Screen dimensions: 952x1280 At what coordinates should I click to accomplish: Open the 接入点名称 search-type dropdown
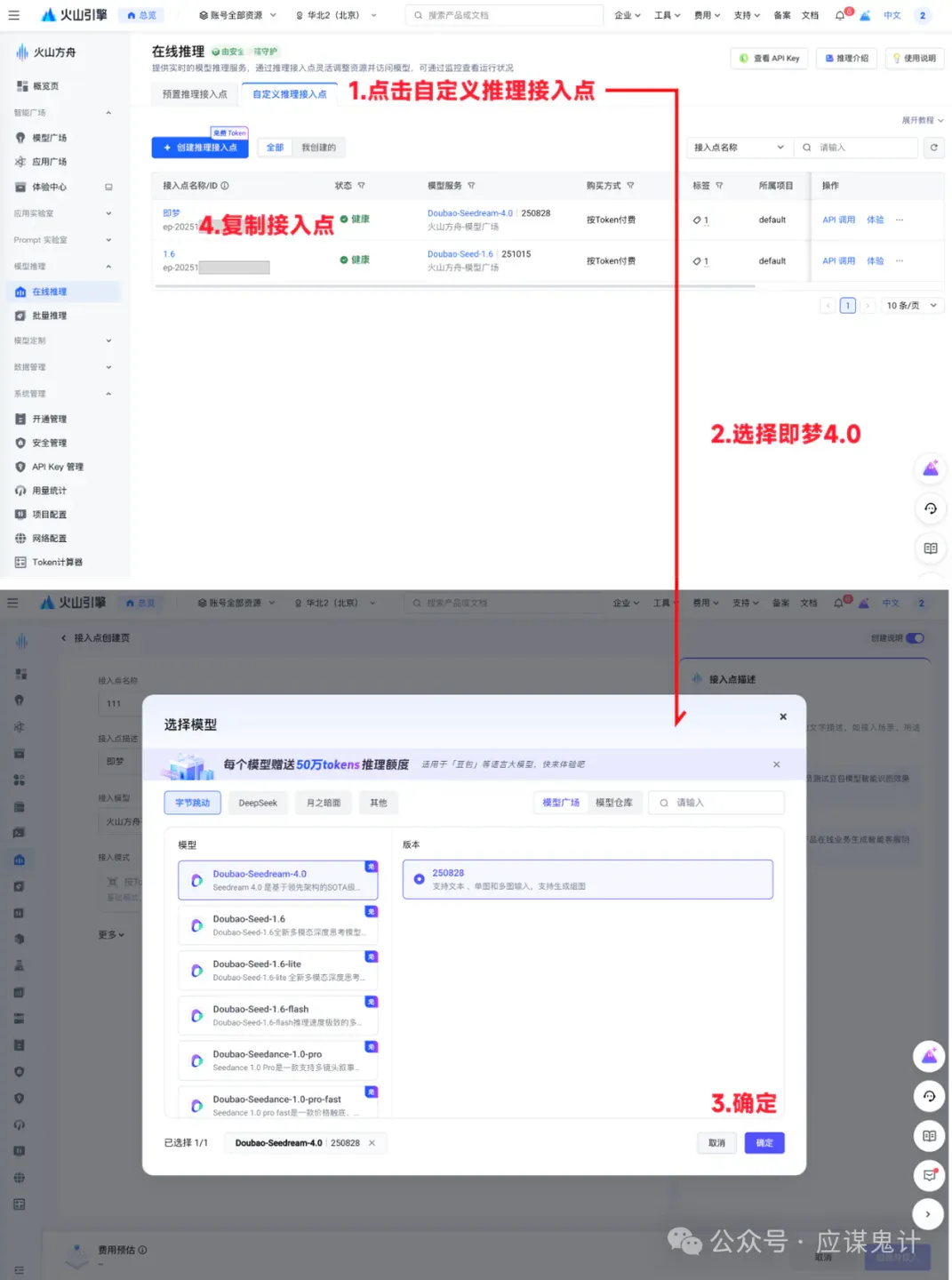pyautogui.click(x=739, y=148)
